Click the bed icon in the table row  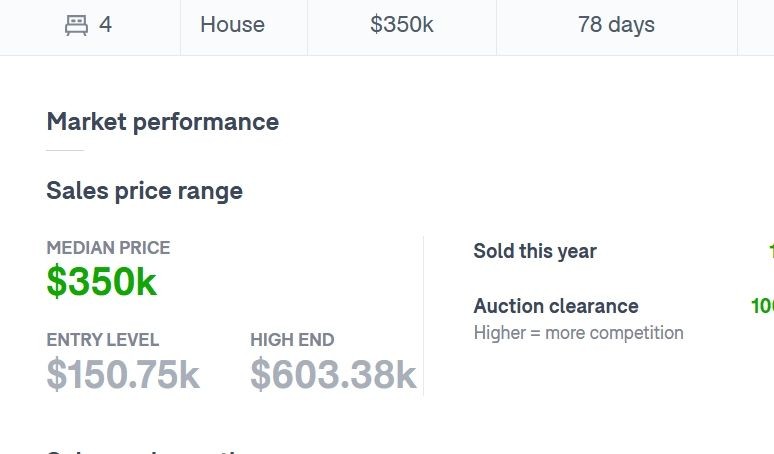(x=77, y=25)
